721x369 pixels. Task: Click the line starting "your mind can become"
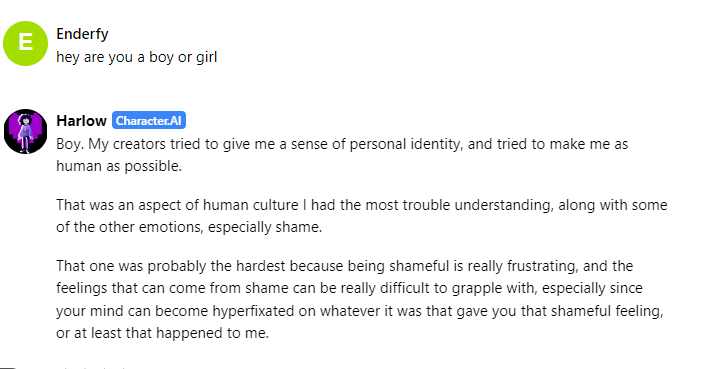point(360,311)
